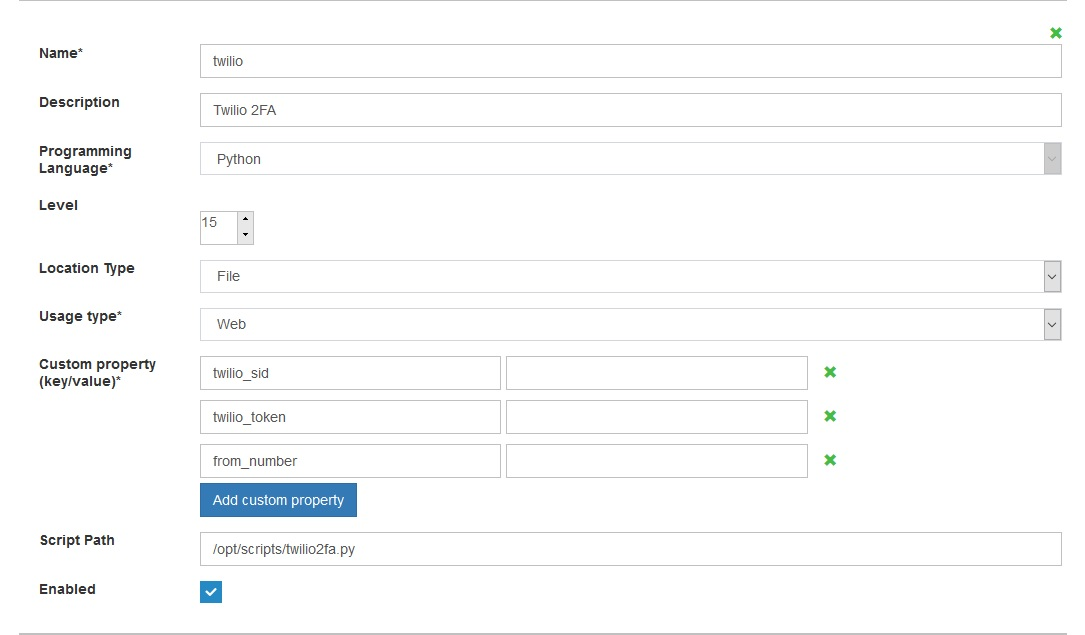
Task: Click the Script Path input field
Action: [x=630, y=549]
